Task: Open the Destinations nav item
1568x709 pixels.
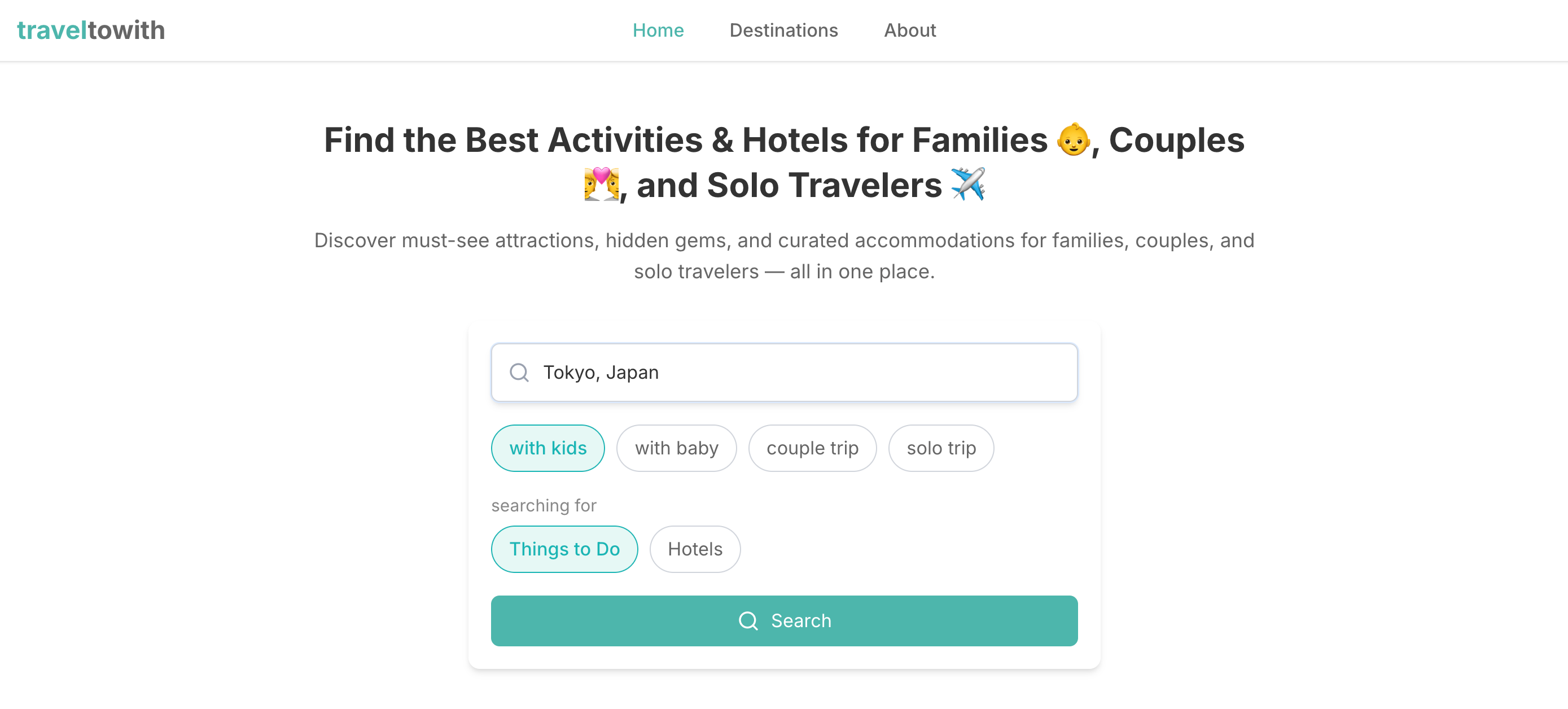Action: [783, 30]
